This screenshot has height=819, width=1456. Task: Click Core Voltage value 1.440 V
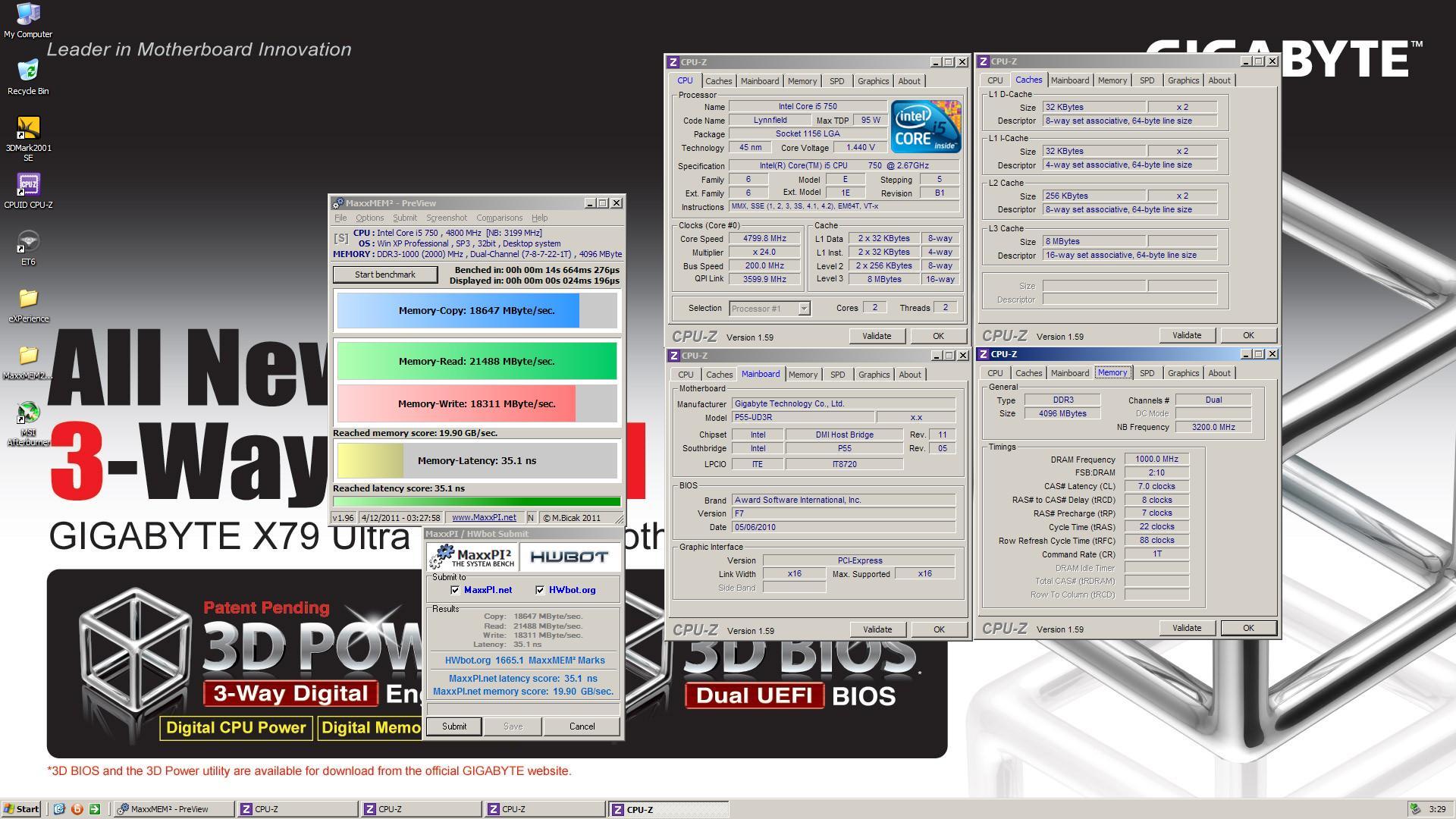(859, 148)
